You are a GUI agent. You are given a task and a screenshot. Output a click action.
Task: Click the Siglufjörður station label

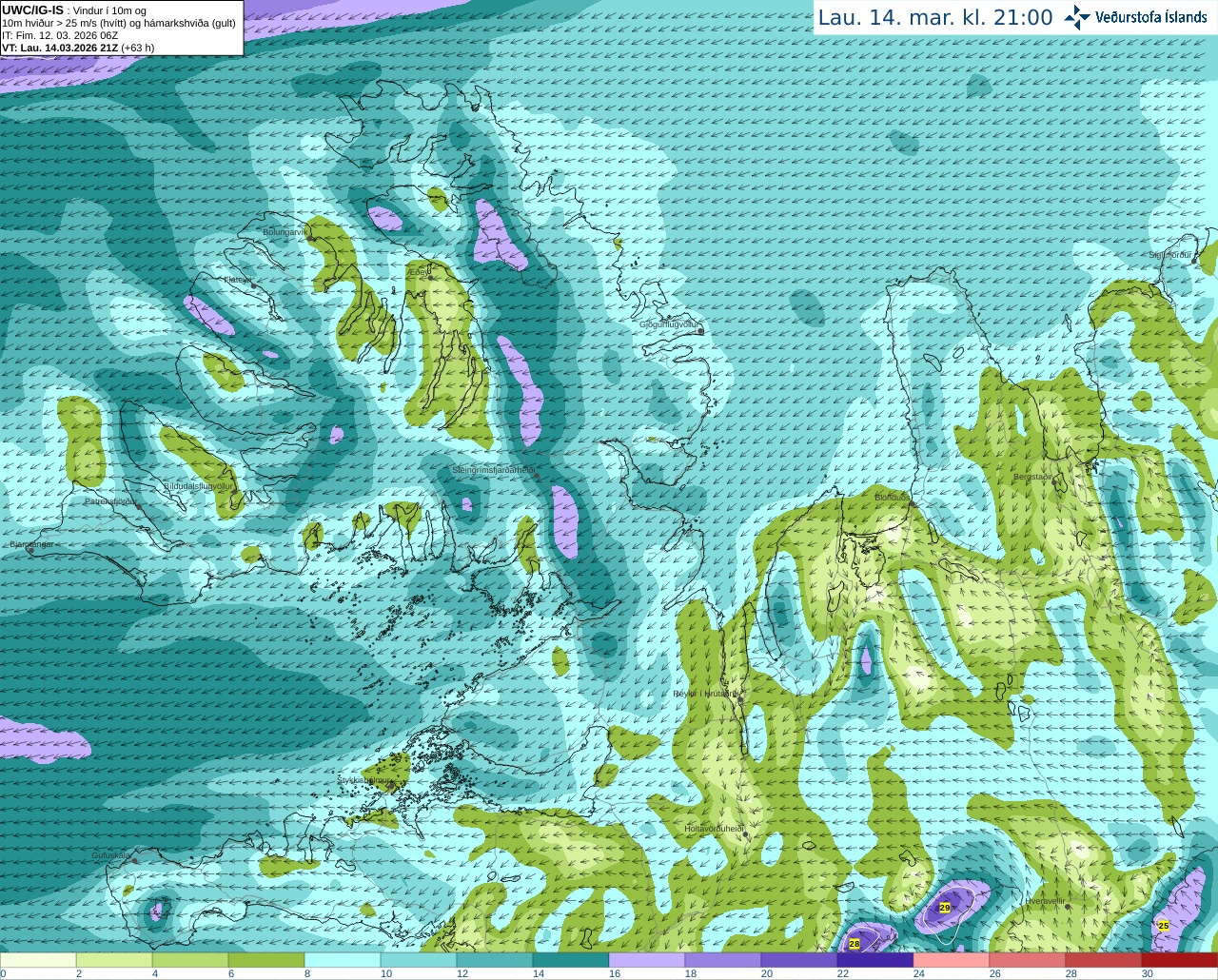pos(1170,255)
